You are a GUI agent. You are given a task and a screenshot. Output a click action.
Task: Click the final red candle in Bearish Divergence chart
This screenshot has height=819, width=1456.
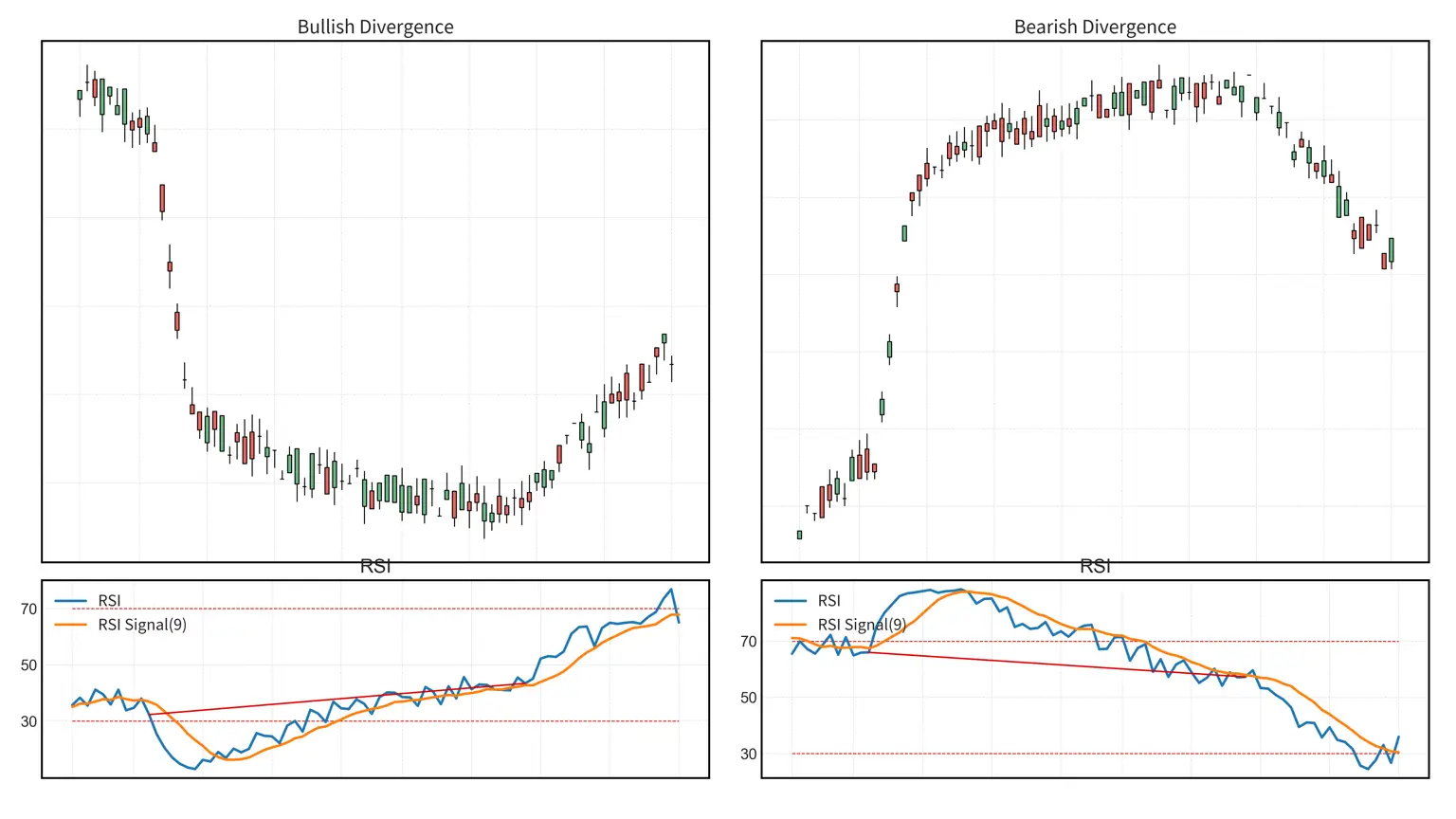(x=1384, y=262)
